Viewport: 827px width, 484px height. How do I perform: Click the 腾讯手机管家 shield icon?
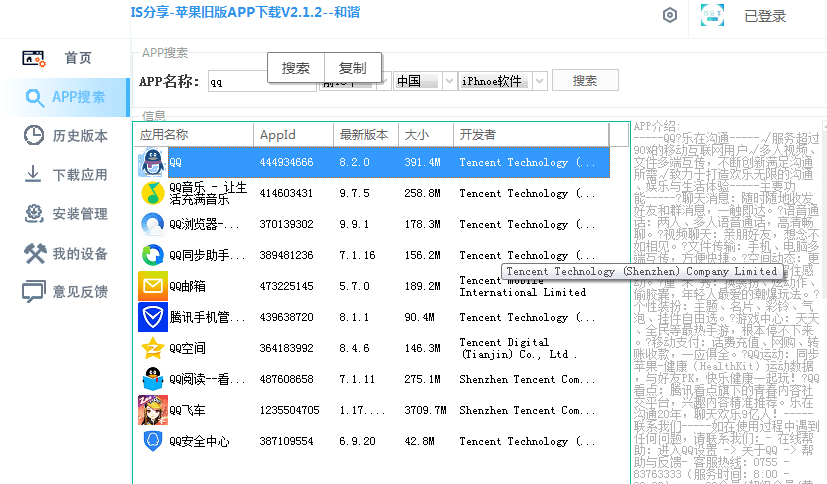tap(152, 317)
